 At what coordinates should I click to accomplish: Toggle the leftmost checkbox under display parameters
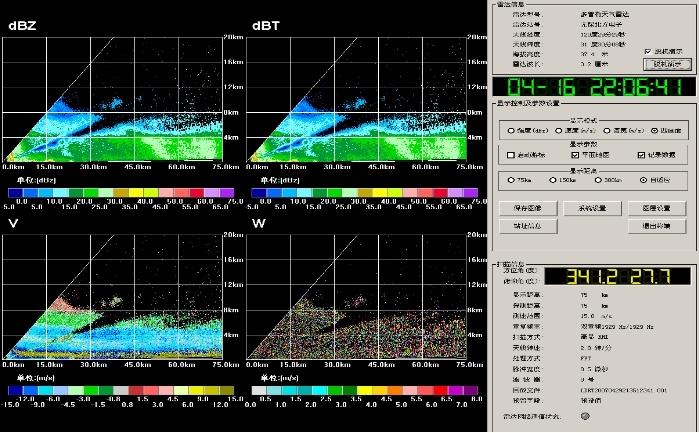511,155
